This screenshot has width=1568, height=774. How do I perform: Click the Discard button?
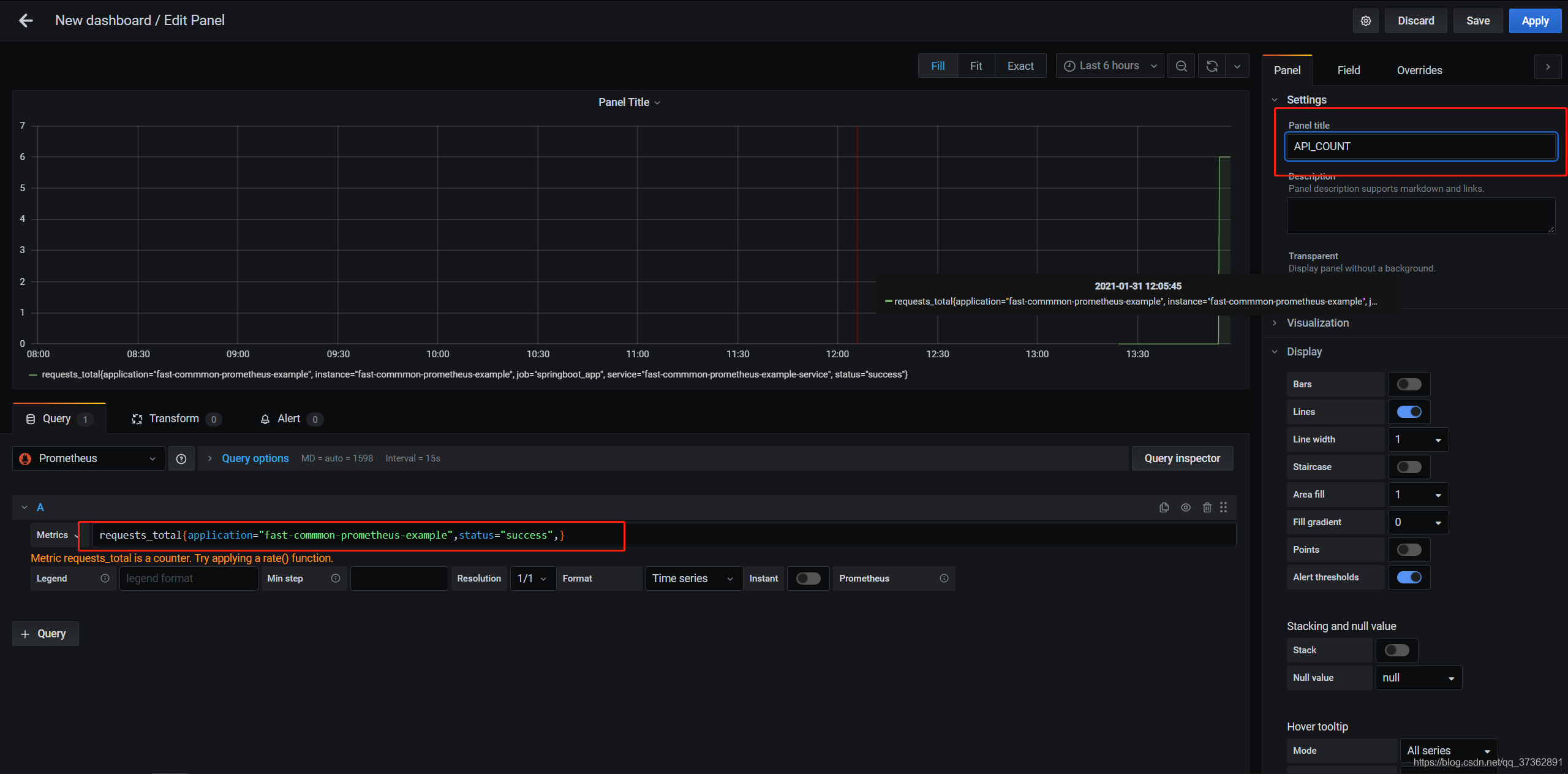click(x=1415, y=21)
